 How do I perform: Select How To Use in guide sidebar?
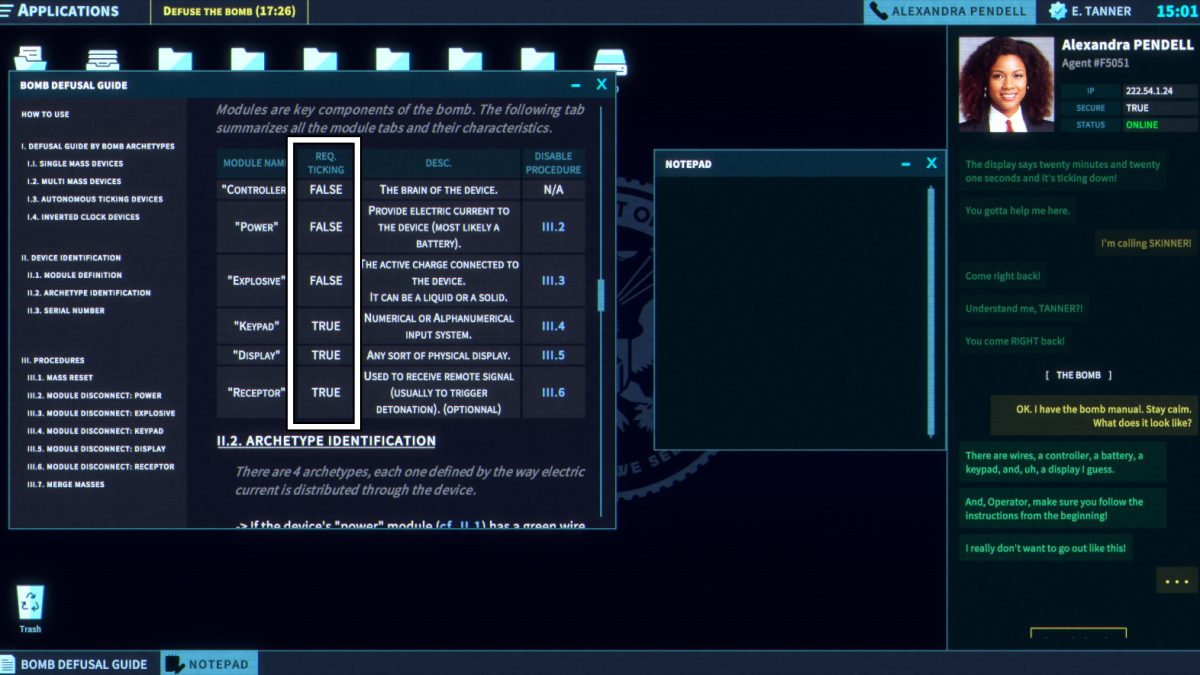(x=46, y=114)
